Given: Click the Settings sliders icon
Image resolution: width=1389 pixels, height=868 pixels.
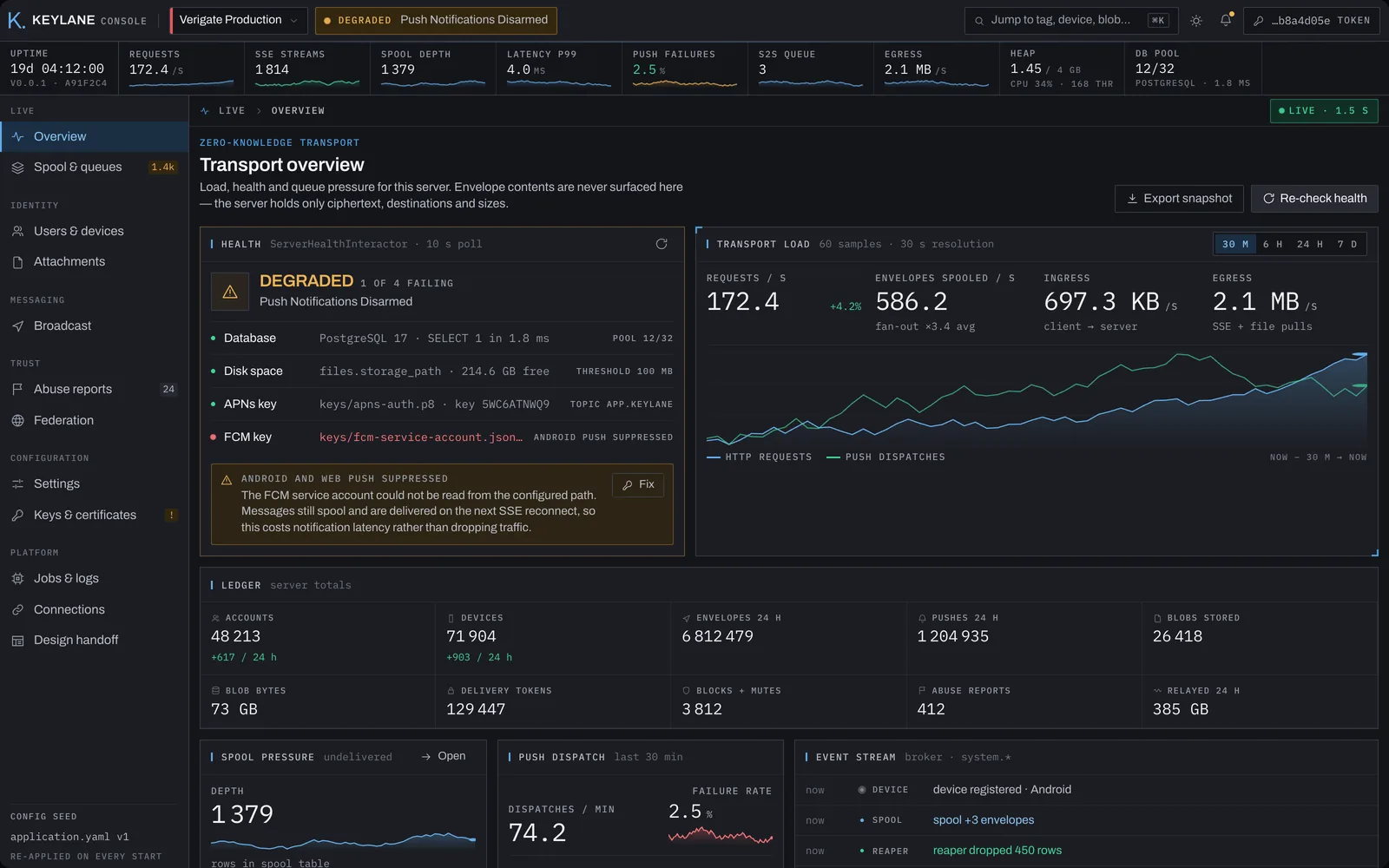Looking at the screenshot, I should pyautogui.click(x=17, y=483).
